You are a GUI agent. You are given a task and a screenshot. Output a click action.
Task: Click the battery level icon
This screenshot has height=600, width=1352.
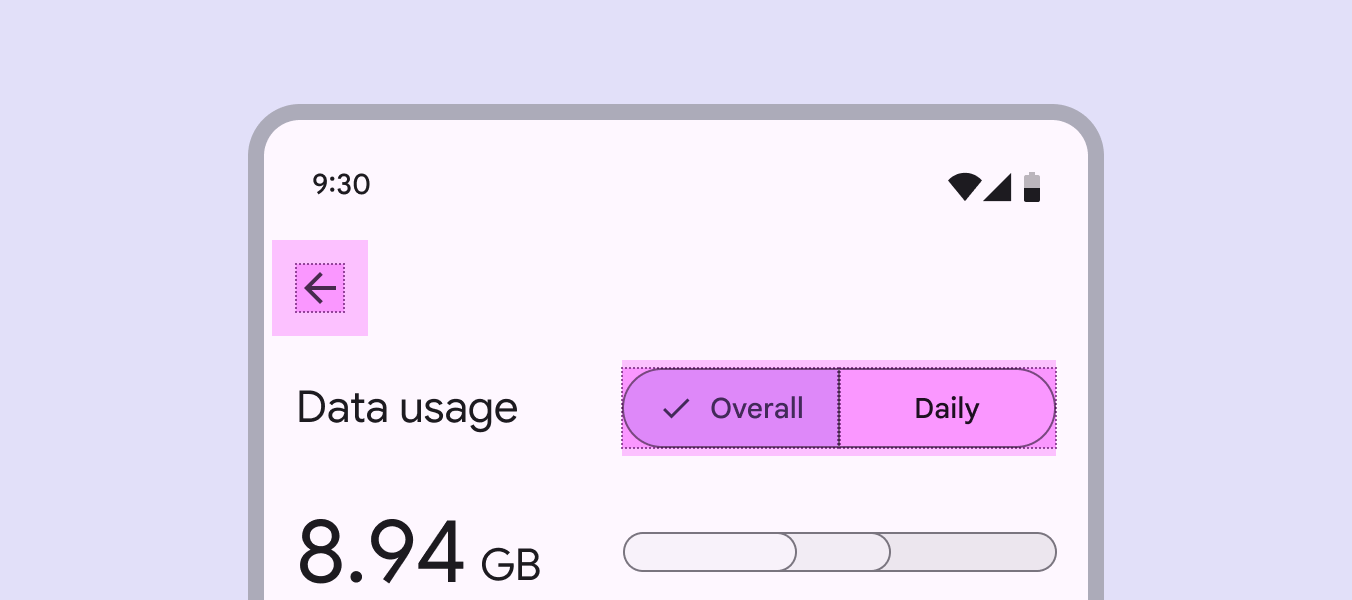pyautogui.click(x=1032, y=187)
